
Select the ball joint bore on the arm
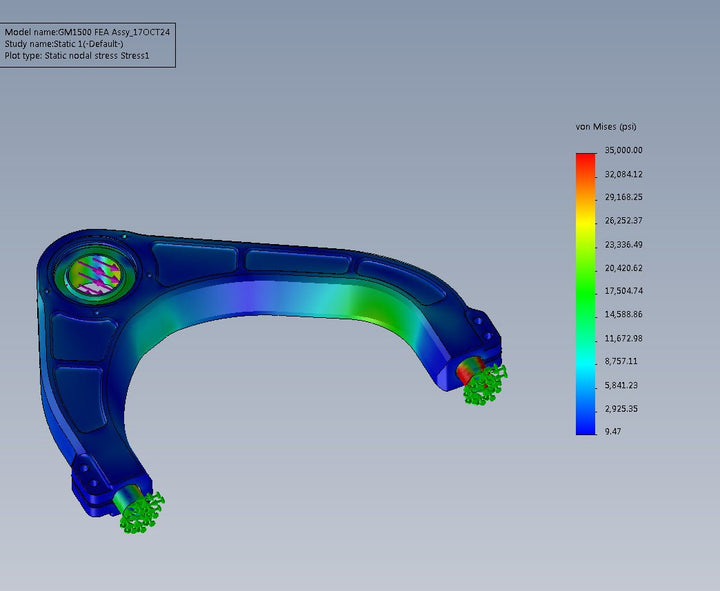94,273
